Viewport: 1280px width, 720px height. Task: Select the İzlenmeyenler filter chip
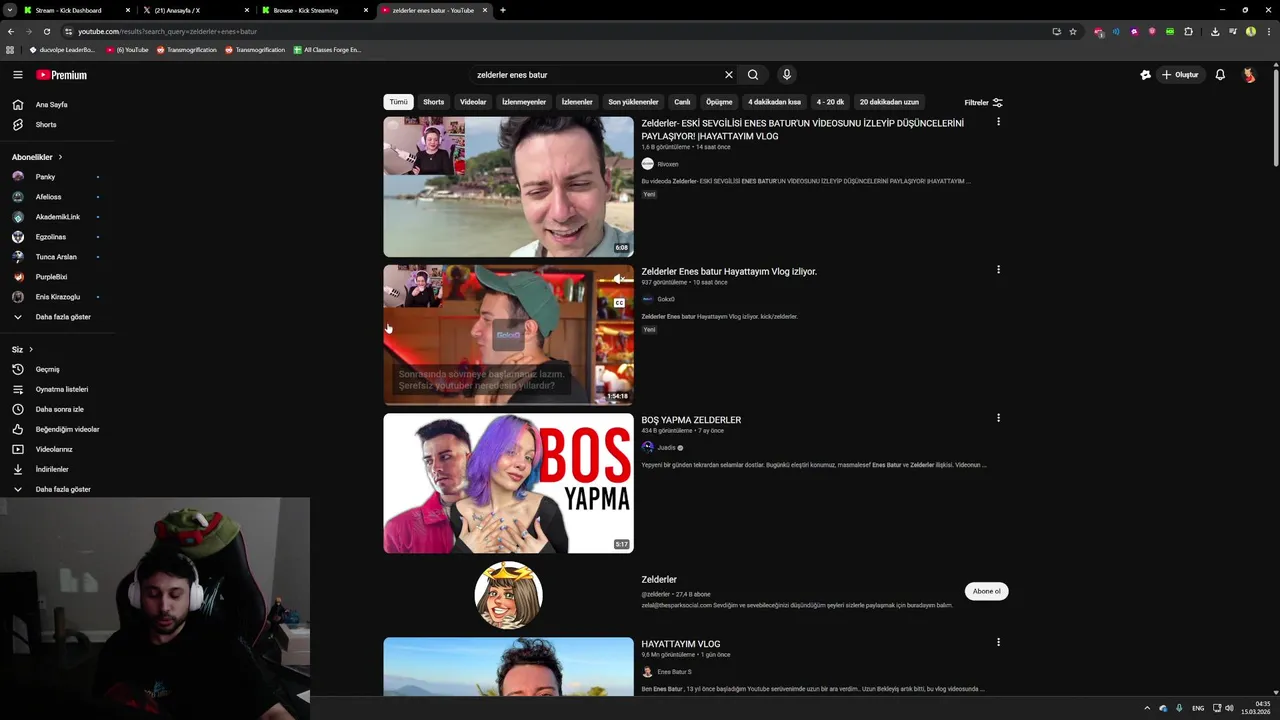pyautogui.click(x=524, y=102)
